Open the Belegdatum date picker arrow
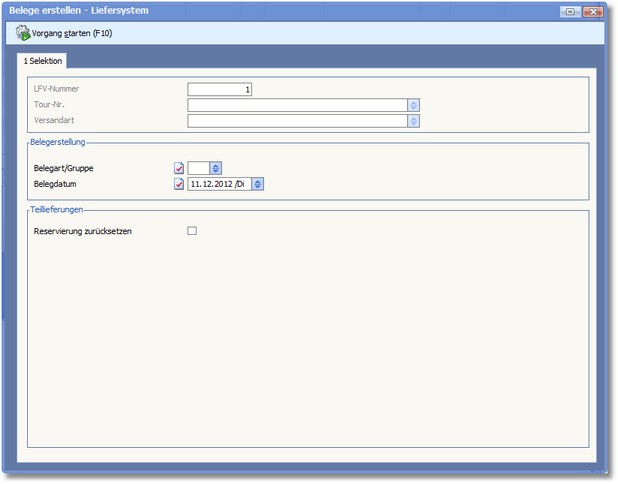618x484 pixels. pos(257,184)
